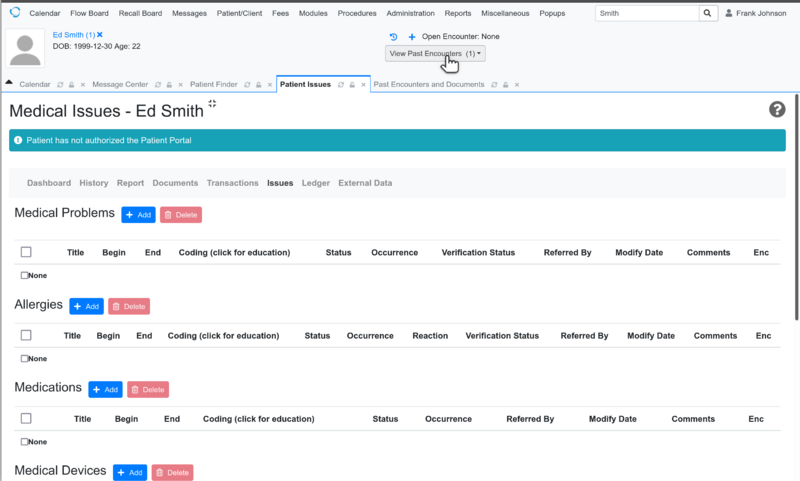Open the Fees menu
Viewport: 800px width, 481px height.
point(280,13)
